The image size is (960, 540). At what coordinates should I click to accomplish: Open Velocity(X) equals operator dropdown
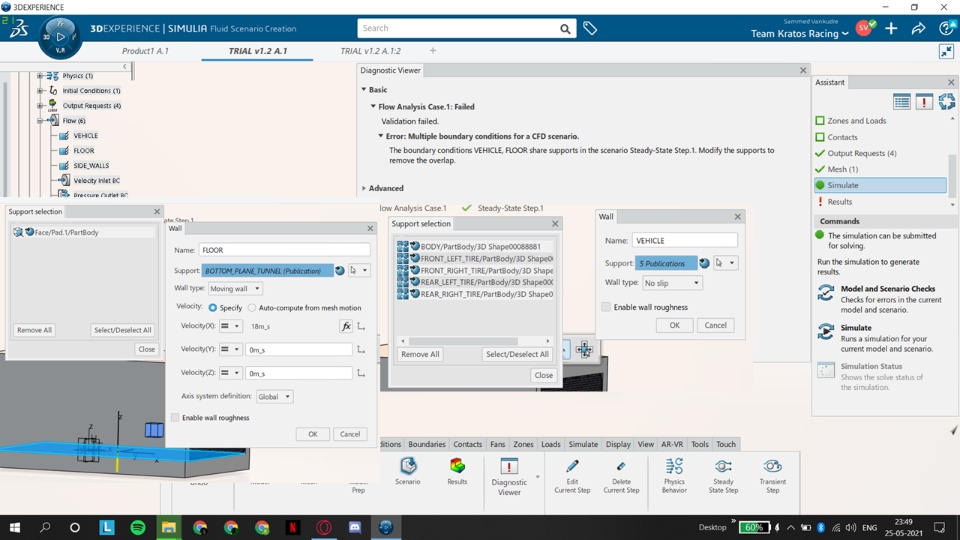coord(230,326)
